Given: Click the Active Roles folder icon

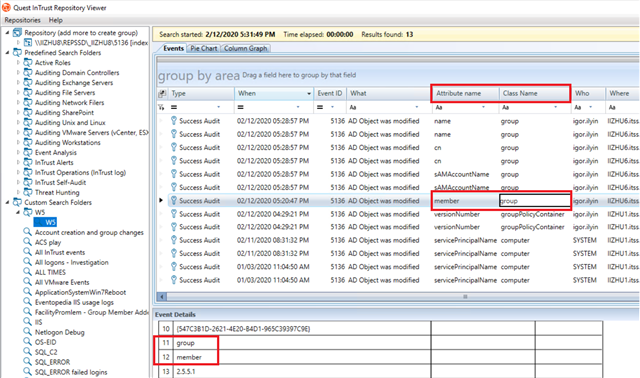Looking at the screenshot, I should [28, 62].
